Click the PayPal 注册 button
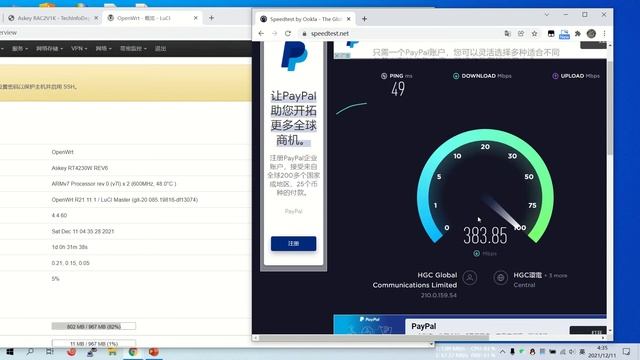Screen dimensions: 640x360 (x=293, y=244)
